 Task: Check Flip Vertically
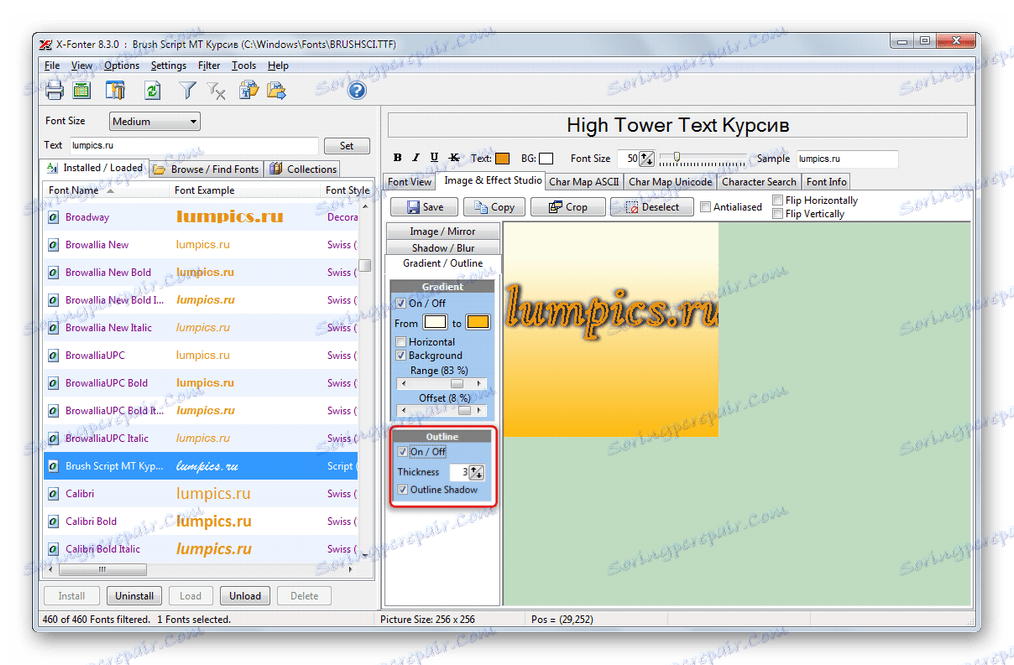pyautogui.click(x=778, y=214)
